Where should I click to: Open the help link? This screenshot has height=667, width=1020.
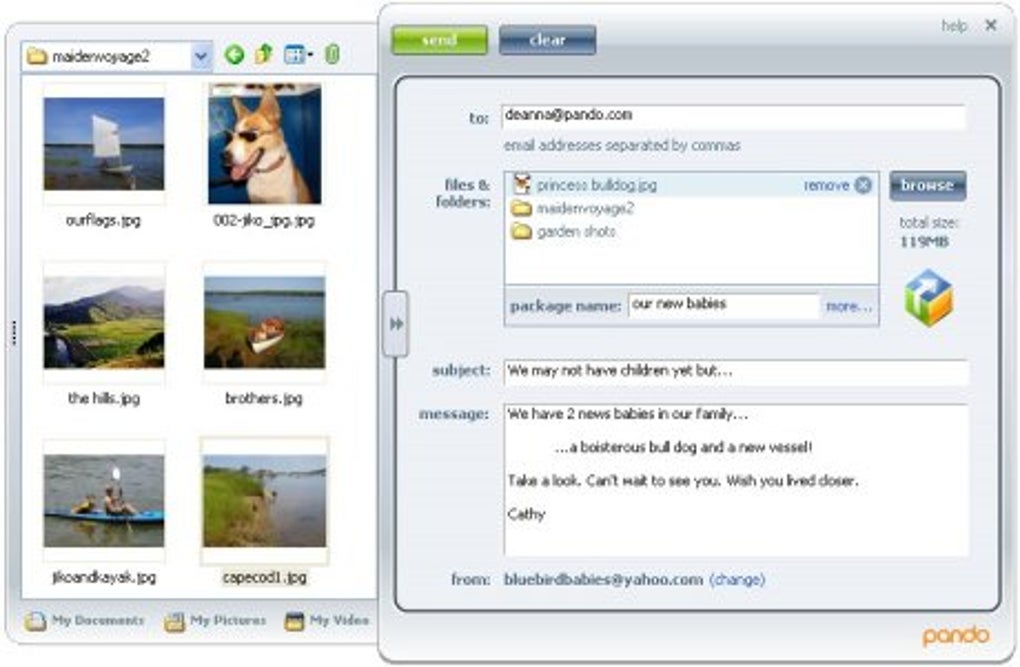pos(954,26)
